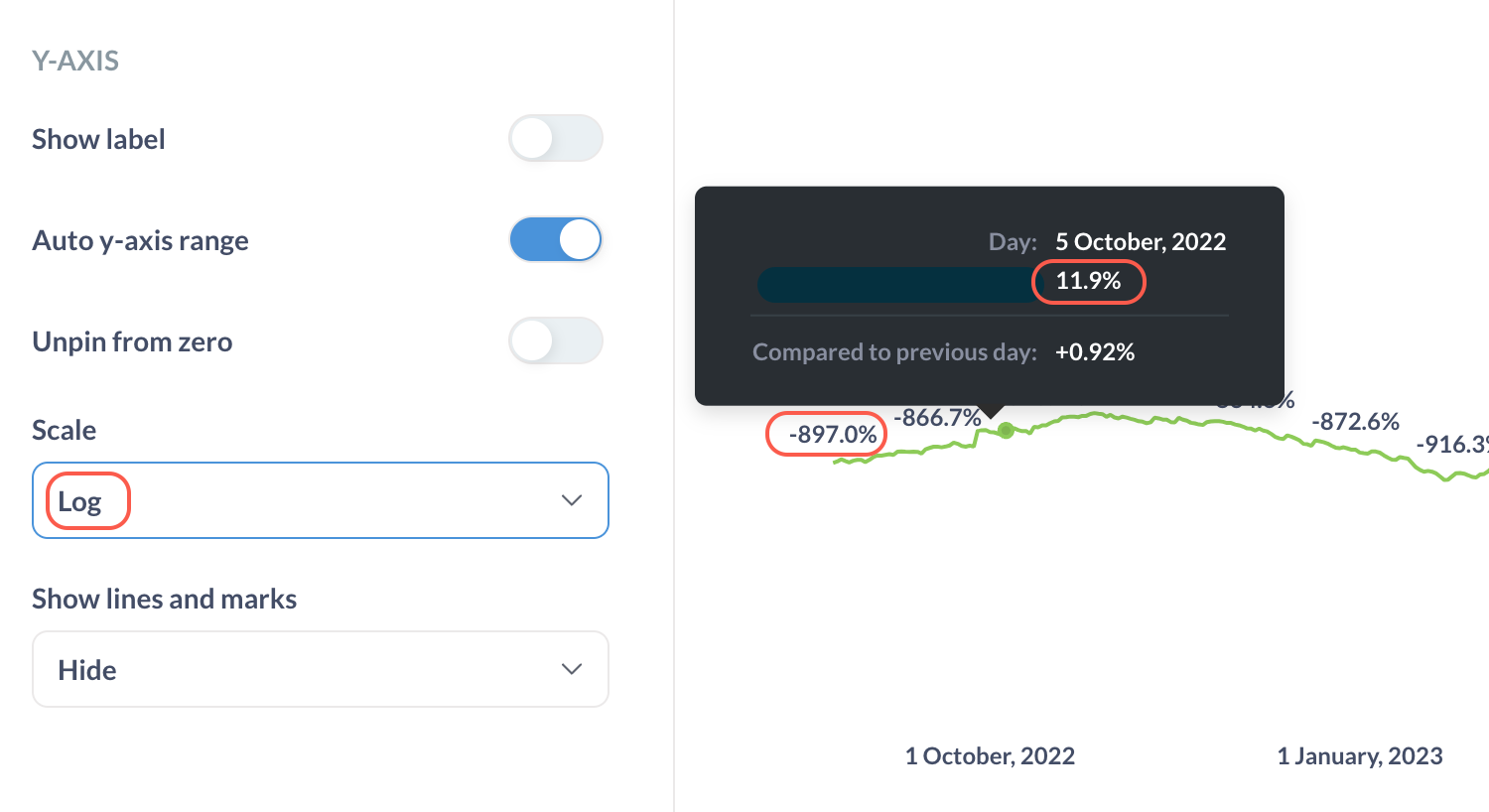This screenshot has height=812, width=1489.
Task: Expand the Scale dropdown via its chevron arrow
Action: pyautogui.click(x=572, y=500)
